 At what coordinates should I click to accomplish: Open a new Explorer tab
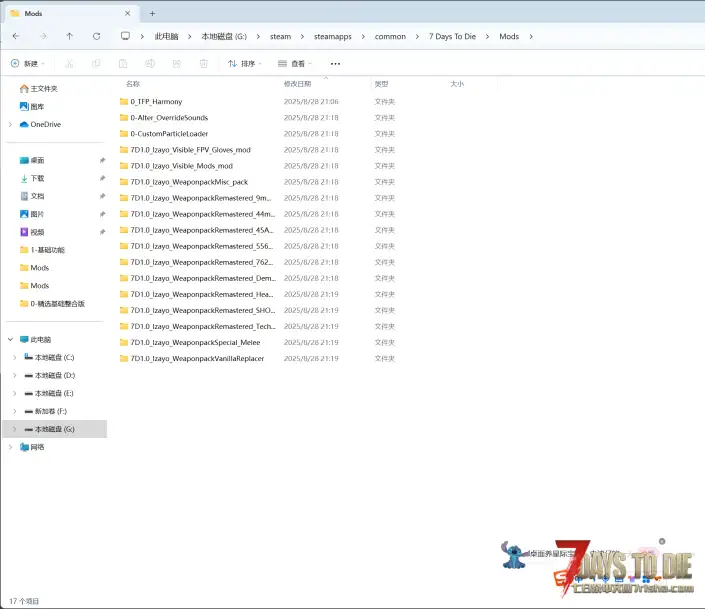[152, 13]
